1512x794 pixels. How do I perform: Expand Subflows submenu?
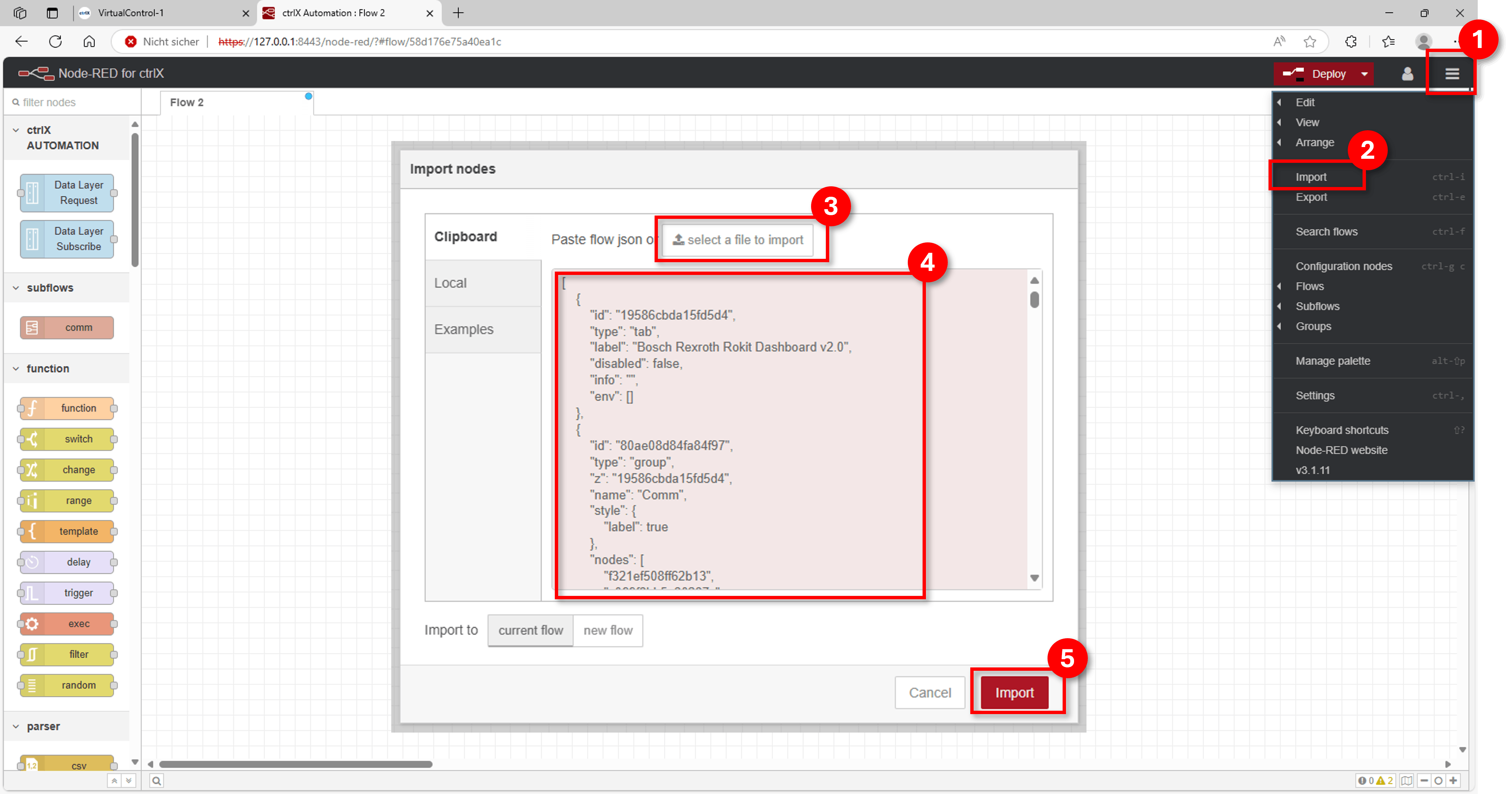pos(1372,306)
